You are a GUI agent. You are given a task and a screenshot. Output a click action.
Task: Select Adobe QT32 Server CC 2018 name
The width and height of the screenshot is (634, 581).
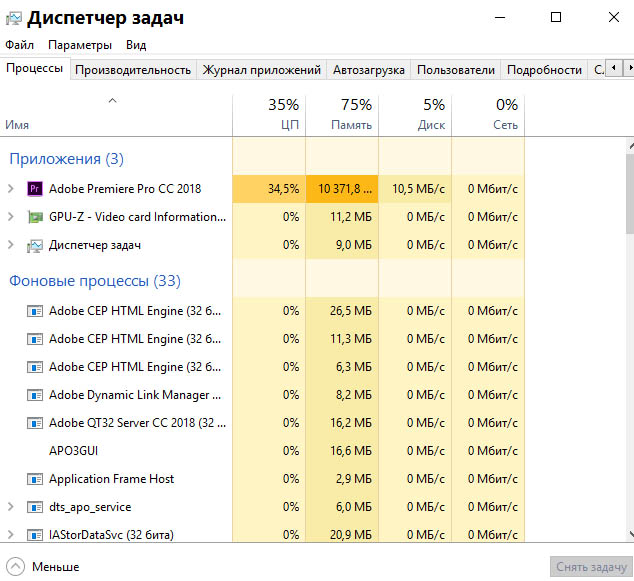coord(137,423)
